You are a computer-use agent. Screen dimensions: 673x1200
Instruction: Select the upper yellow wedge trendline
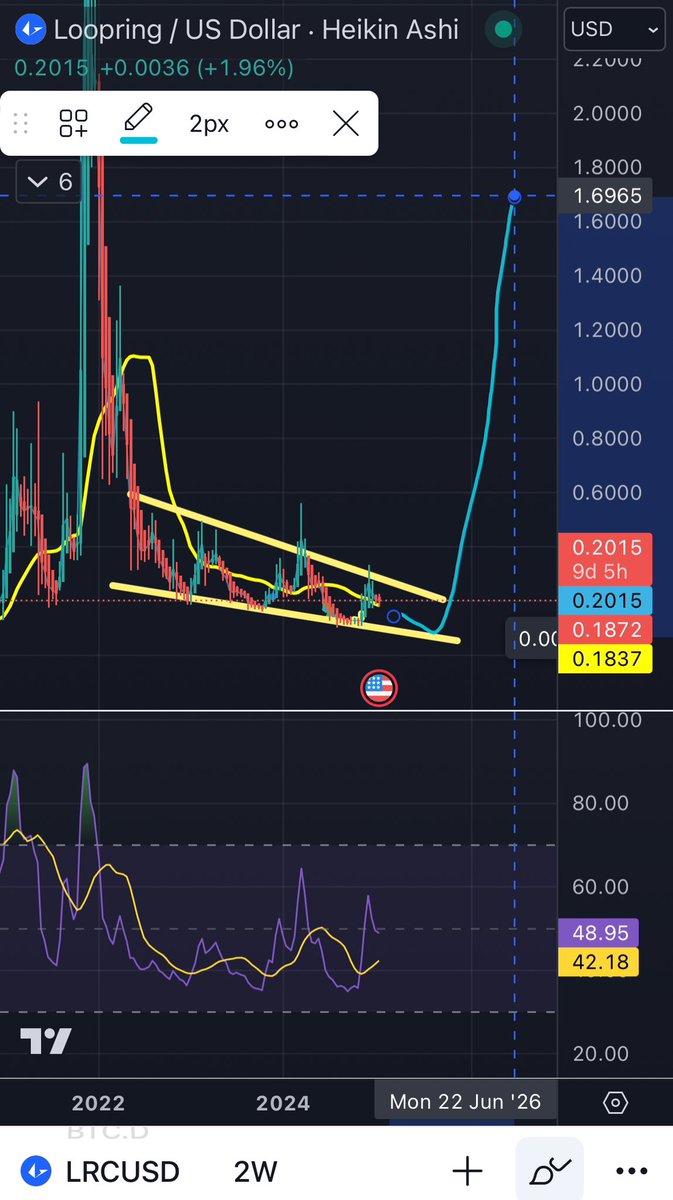coord(286,547)
